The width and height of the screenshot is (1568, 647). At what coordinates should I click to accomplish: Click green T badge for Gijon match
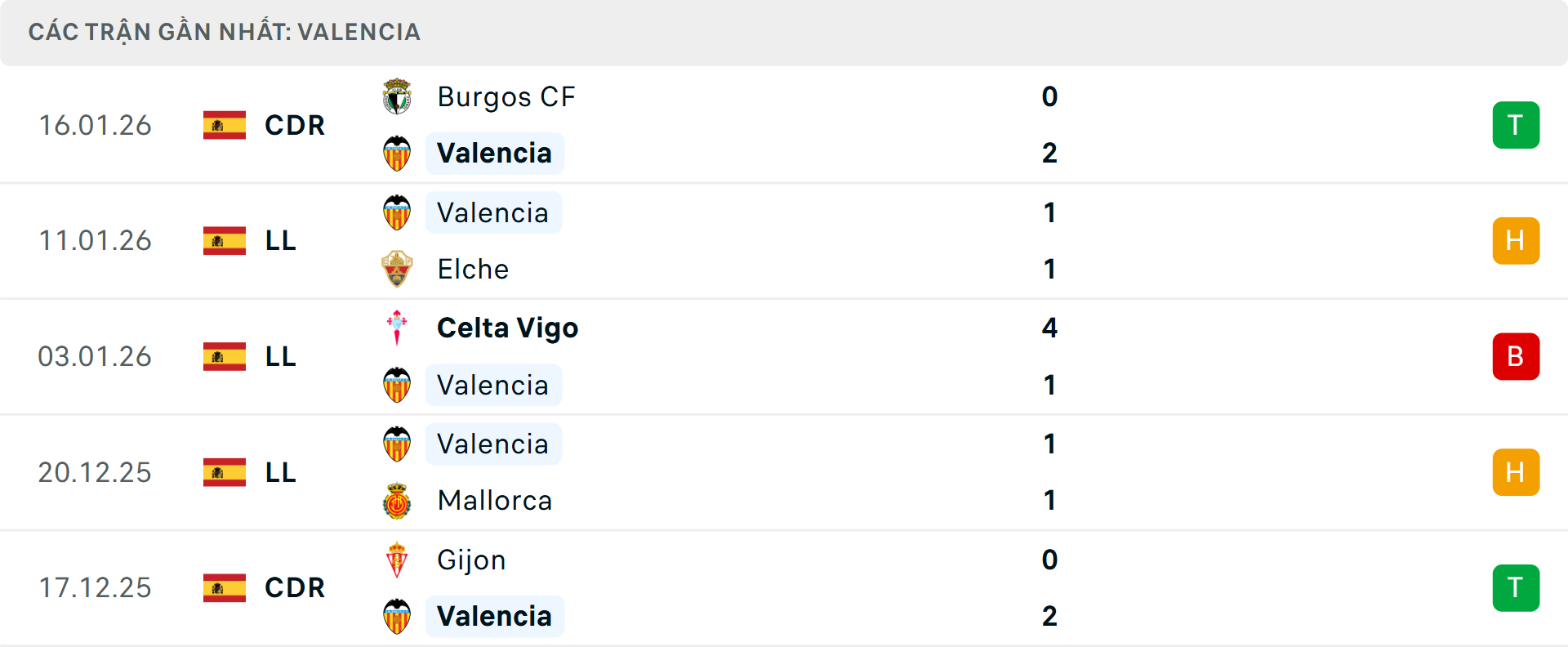tap(1516, 588)
